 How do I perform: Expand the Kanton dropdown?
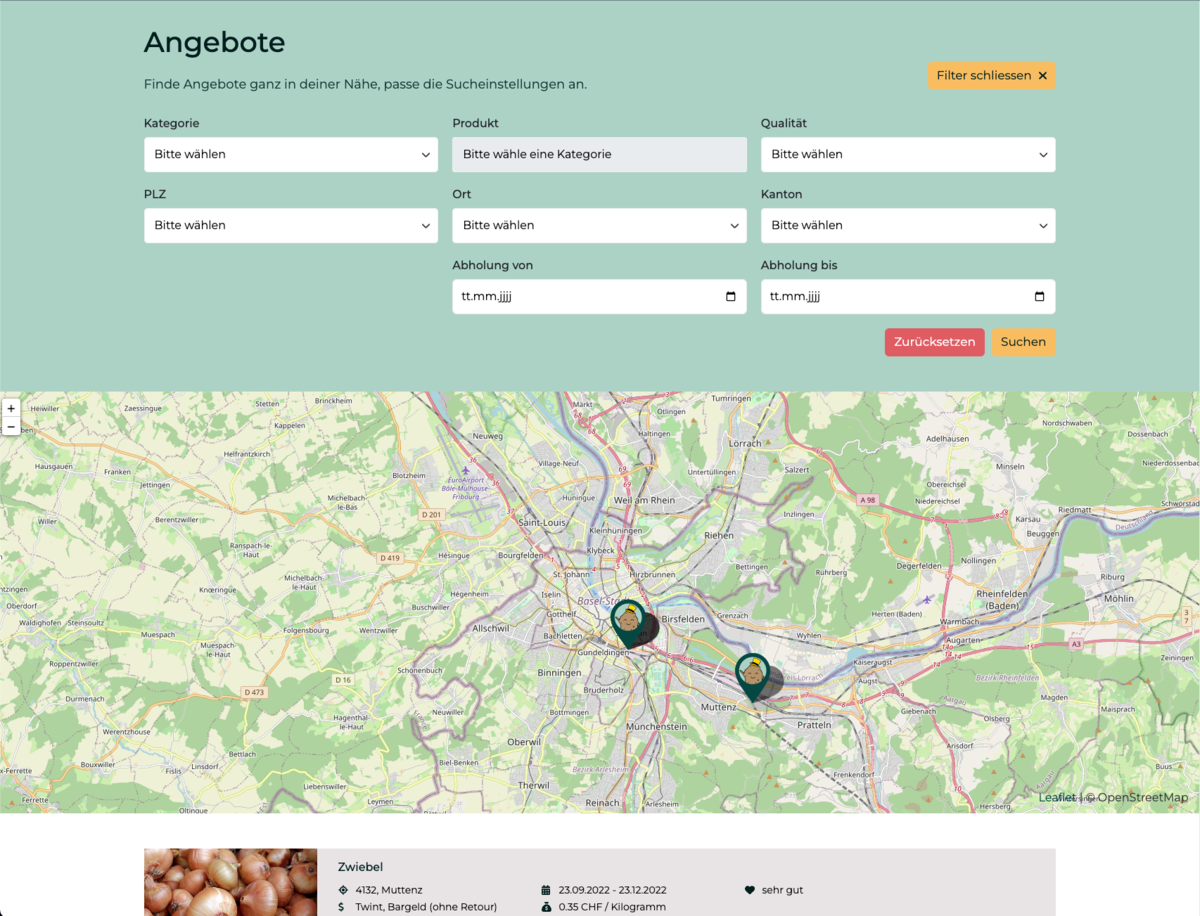(907, 226)
